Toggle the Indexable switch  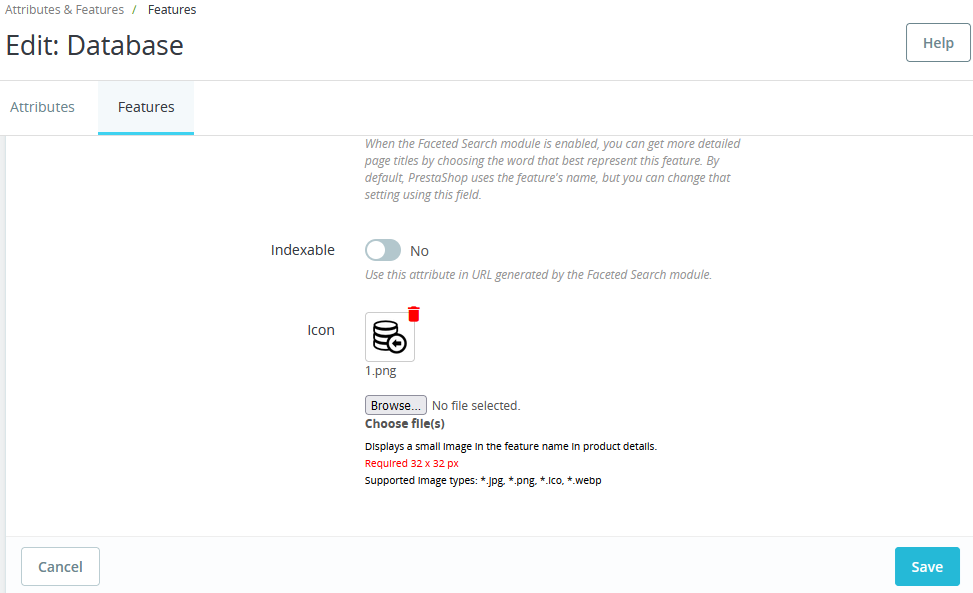point(383,251)
